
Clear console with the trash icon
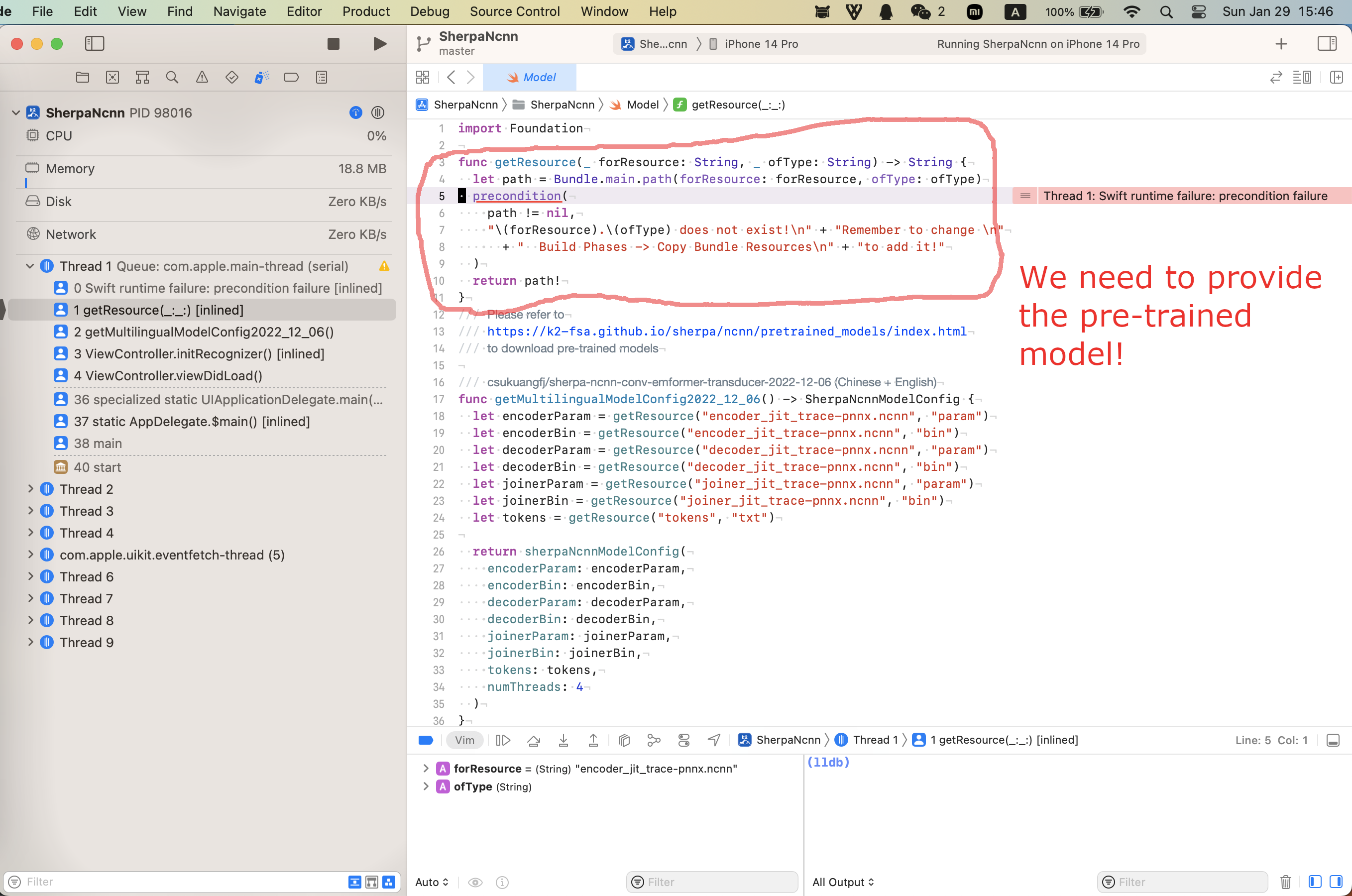coord(1286,882)
